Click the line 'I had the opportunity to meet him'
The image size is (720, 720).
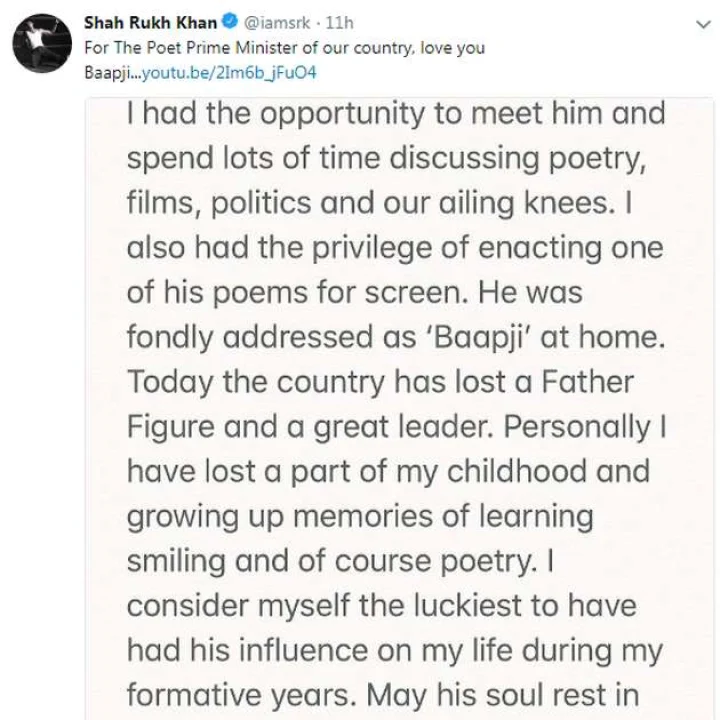click(396, 115)
